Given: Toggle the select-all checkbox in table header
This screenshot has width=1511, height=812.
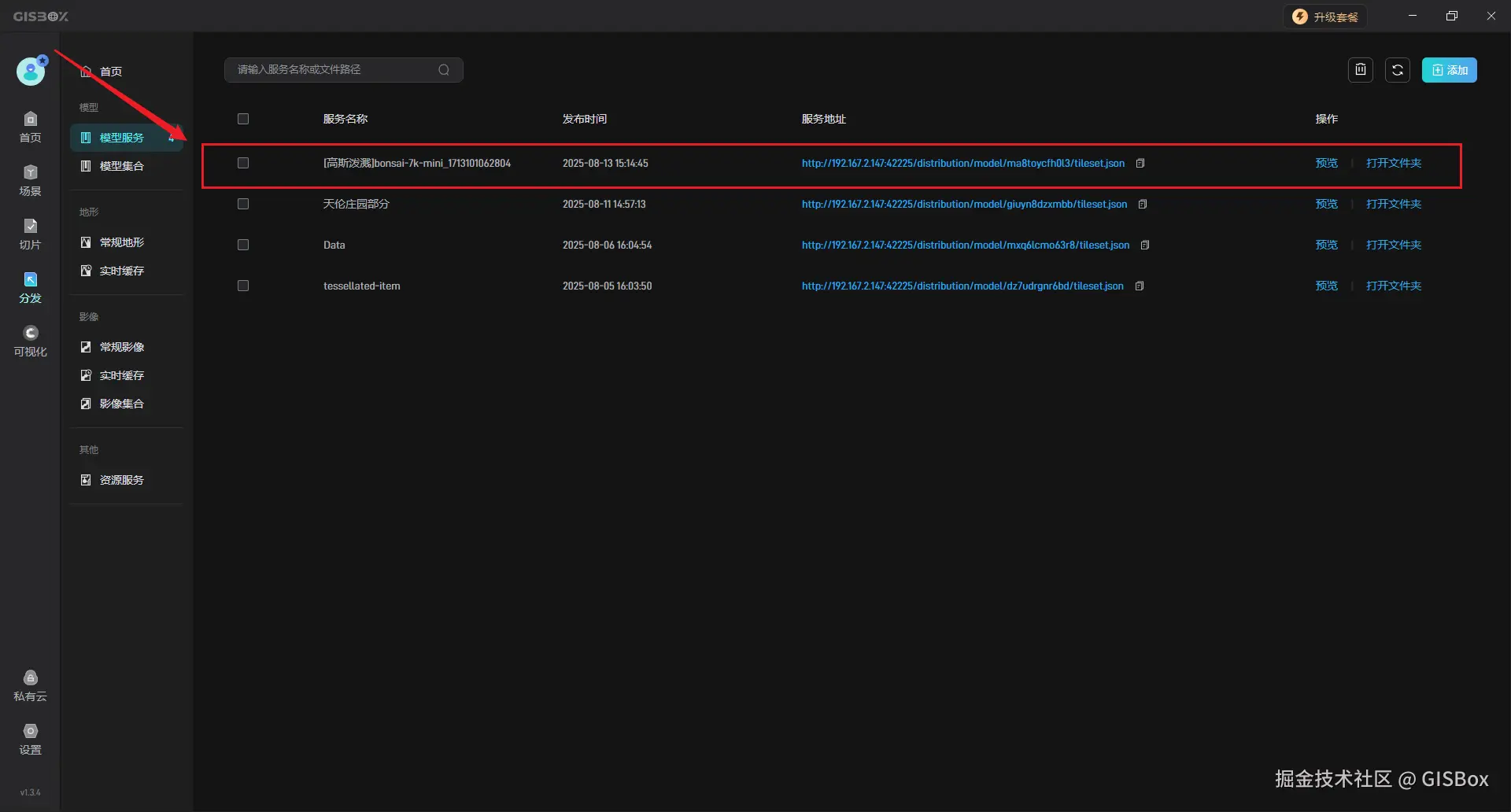Looking at the screenshot, I should click(243, 119).
